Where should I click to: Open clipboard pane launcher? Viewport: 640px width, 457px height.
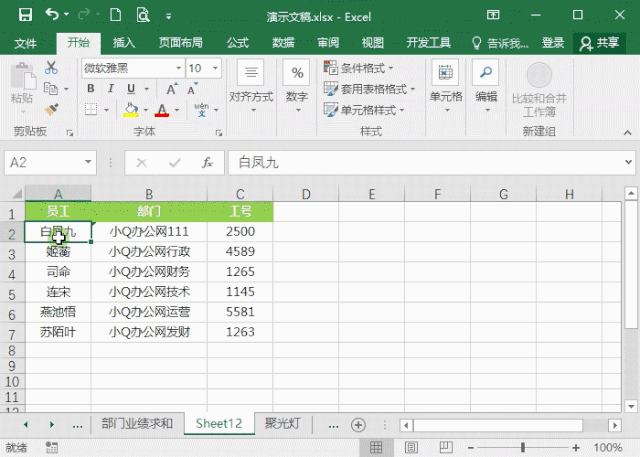(70, 133)
